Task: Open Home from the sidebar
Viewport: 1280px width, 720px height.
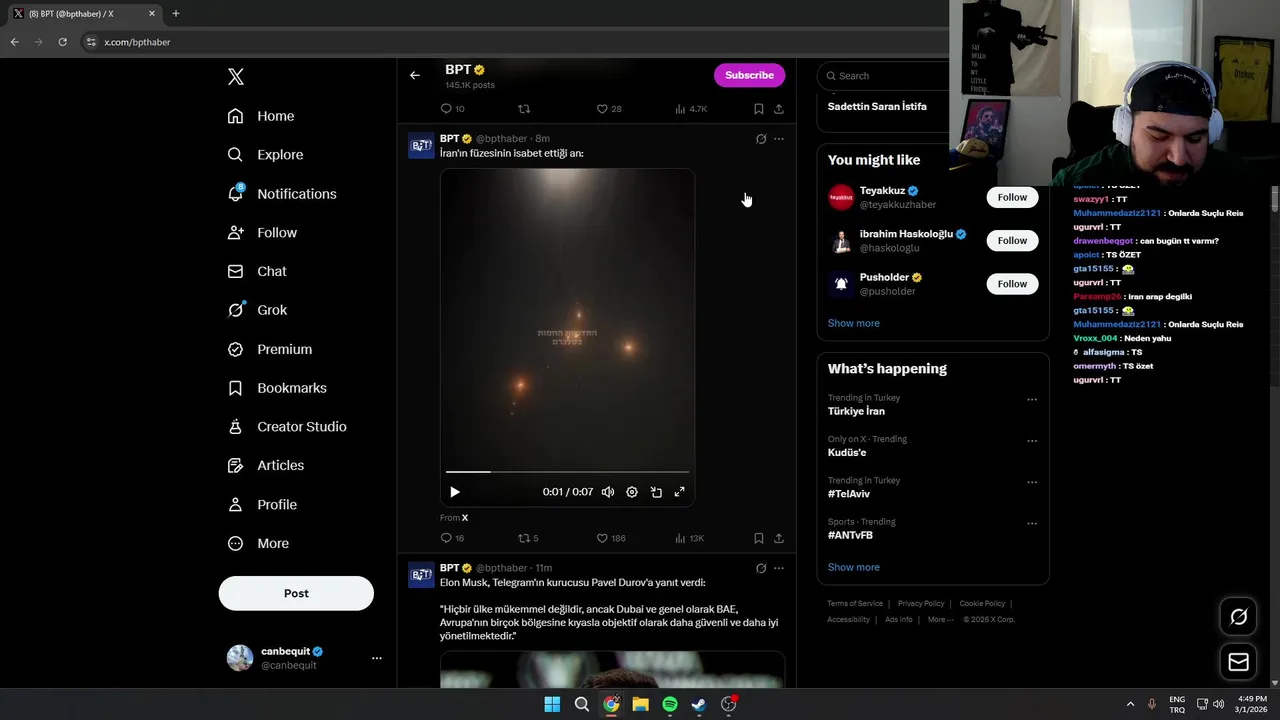Action: click(260, 116)
